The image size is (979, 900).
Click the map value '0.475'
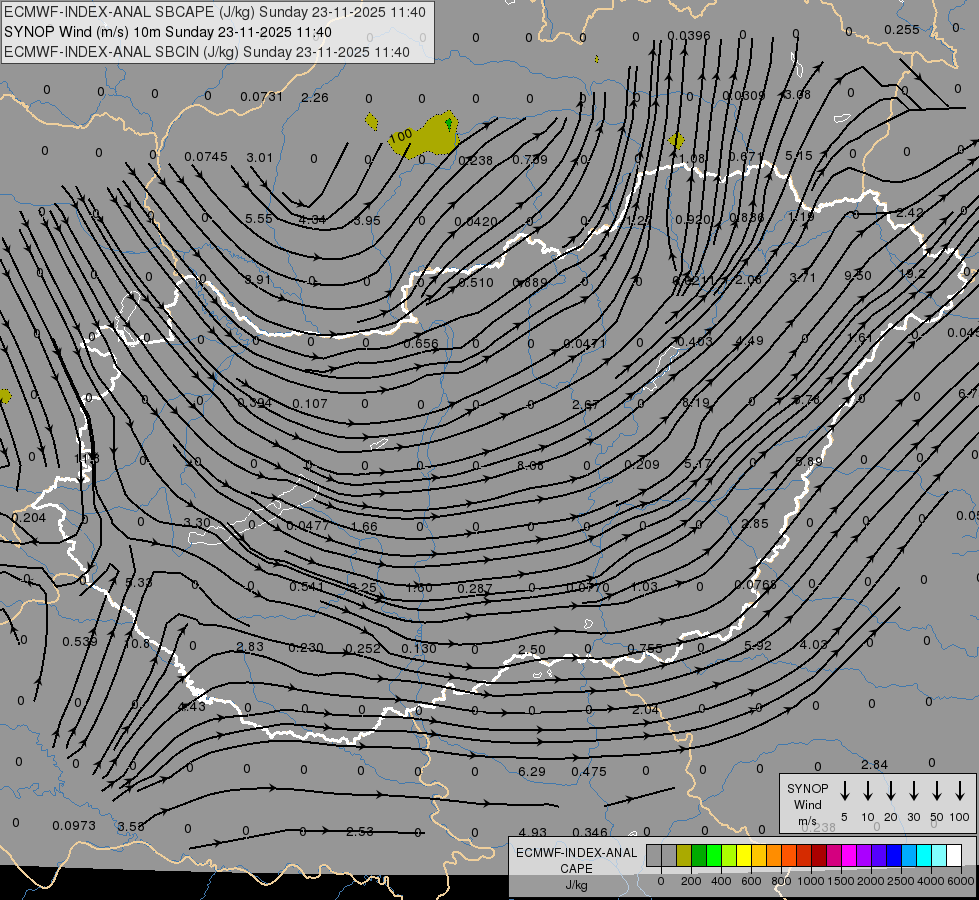point(589,771)
